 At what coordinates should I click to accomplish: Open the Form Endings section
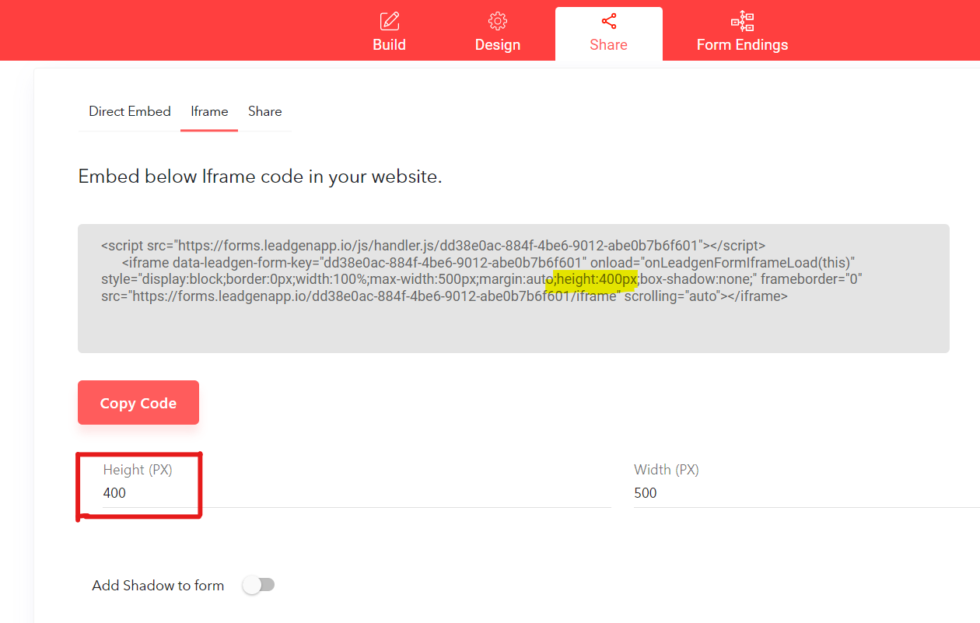(x=742, y=44)
